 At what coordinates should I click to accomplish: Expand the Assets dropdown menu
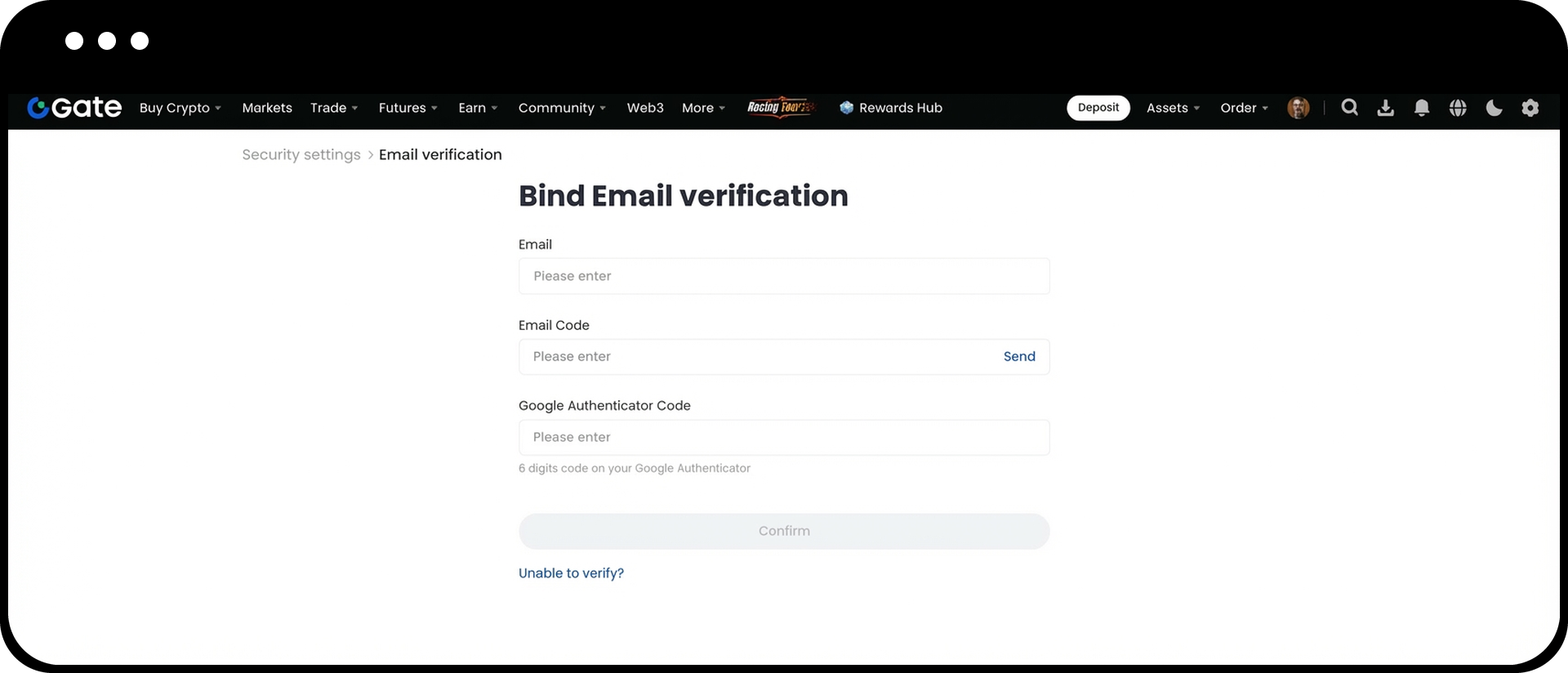coord(1173,108)
